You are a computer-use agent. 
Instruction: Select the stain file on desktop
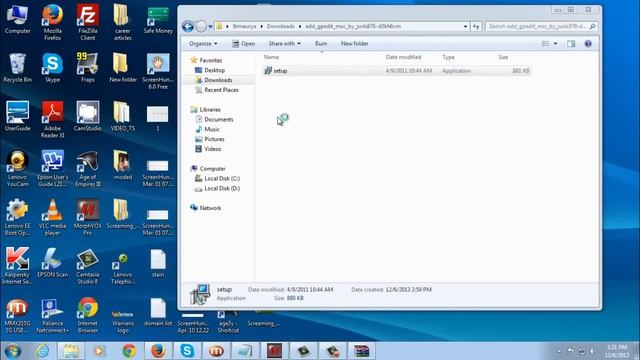158,263
